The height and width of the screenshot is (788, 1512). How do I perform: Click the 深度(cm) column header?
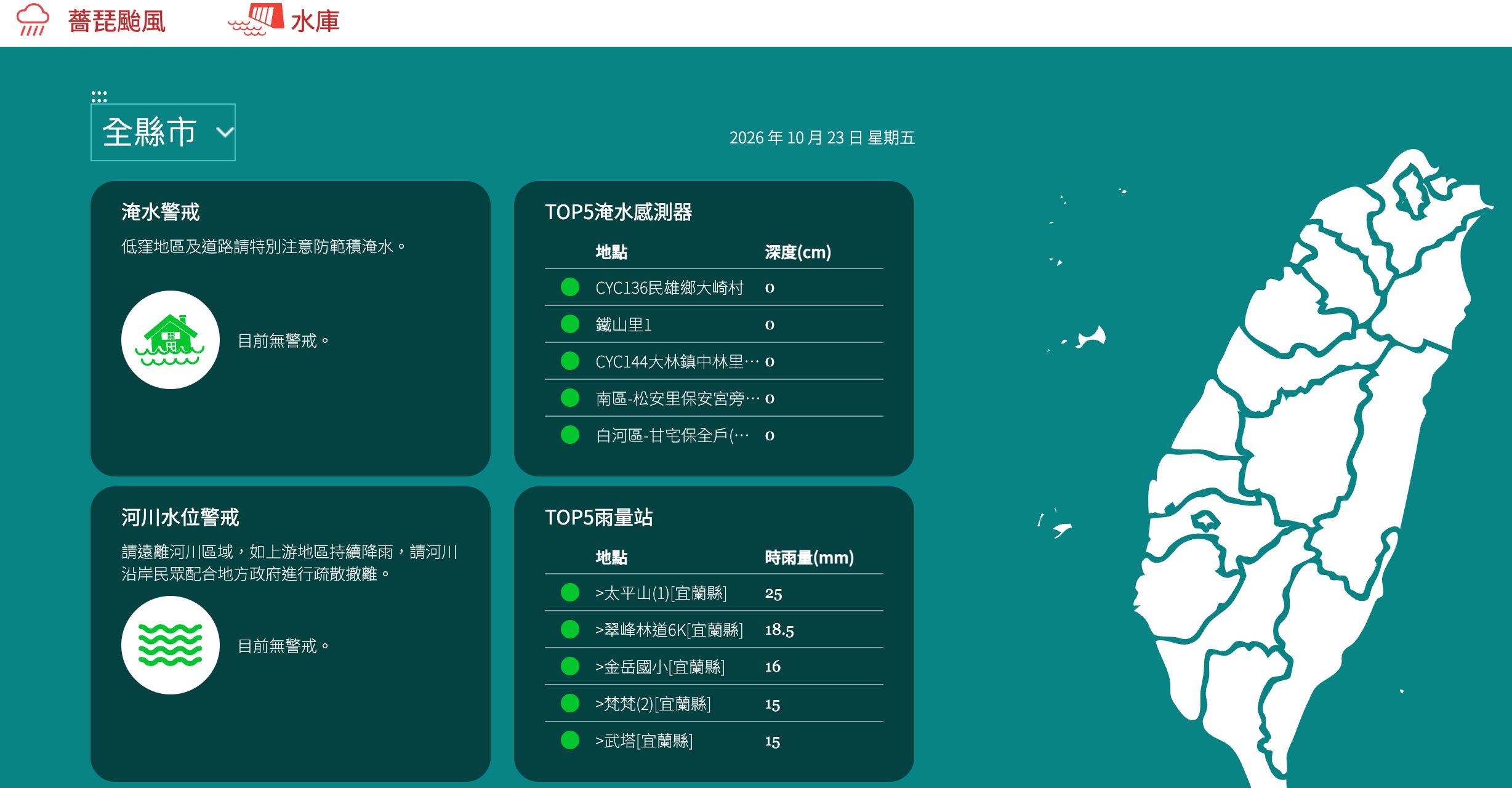coord(798,252)
